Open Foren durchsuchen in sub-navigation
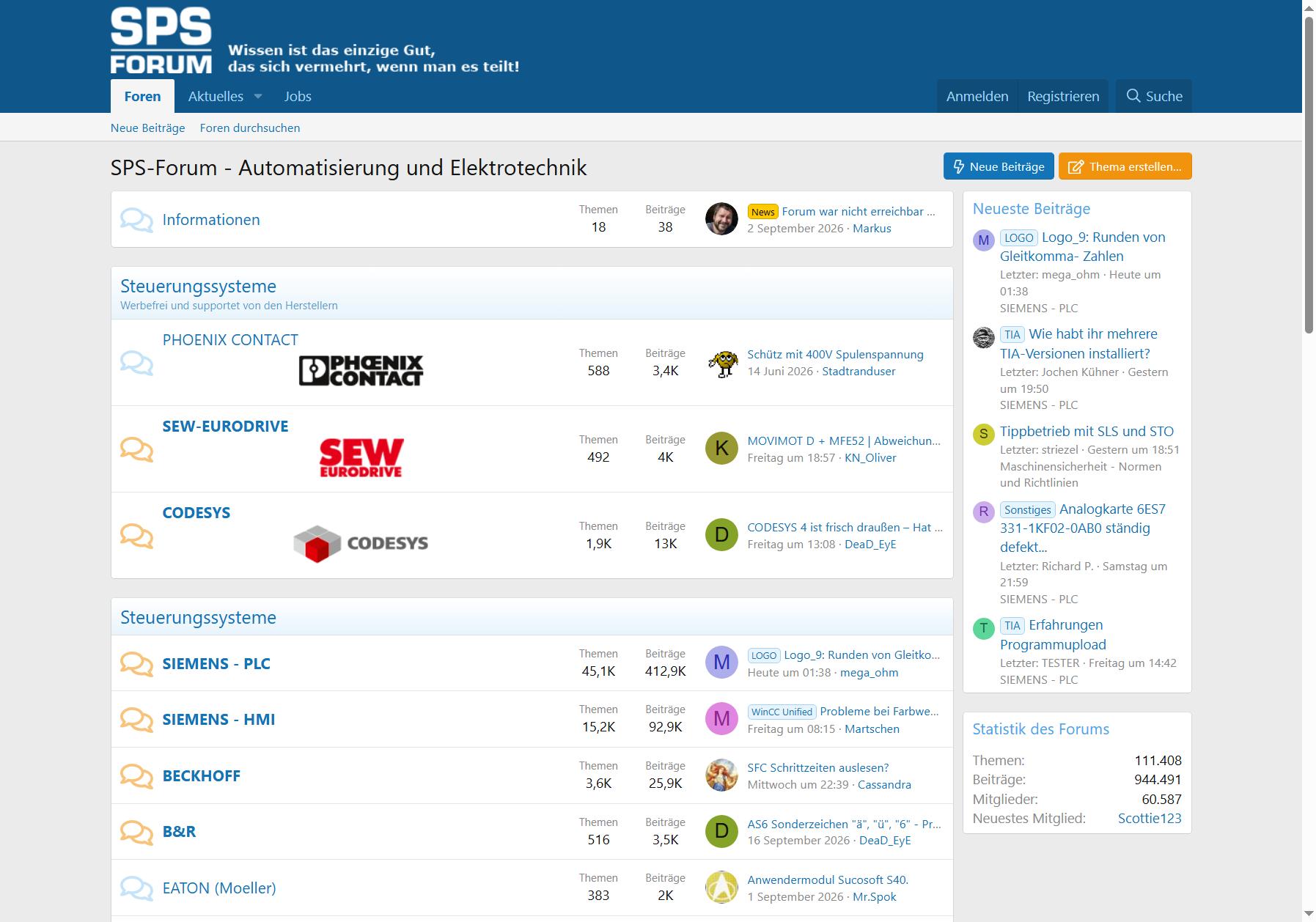Viewport: 1316px width, 922px height. tap(250, 128)
